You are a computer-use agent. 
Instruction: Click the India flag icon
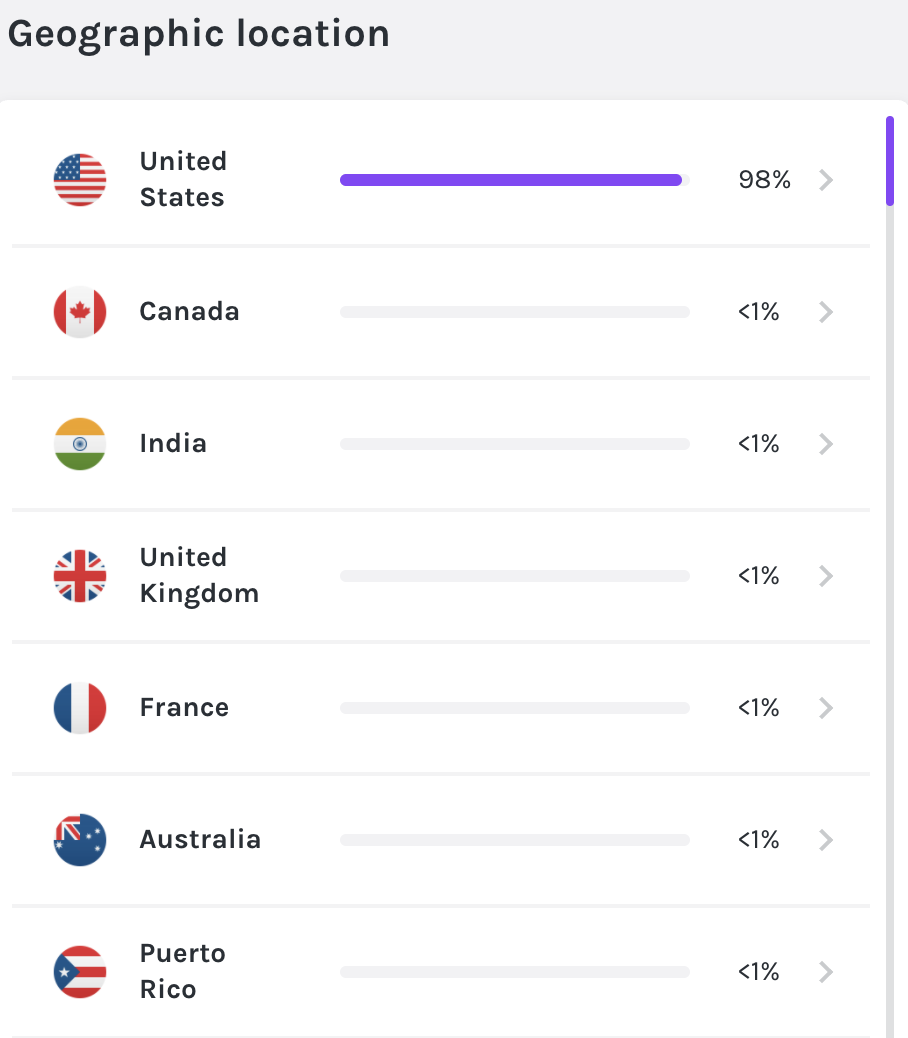[x=80, y=444]
